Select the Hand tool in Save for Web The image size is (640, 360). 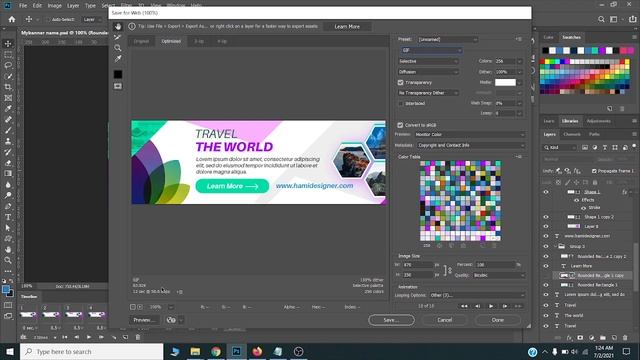tap(118, 27)
